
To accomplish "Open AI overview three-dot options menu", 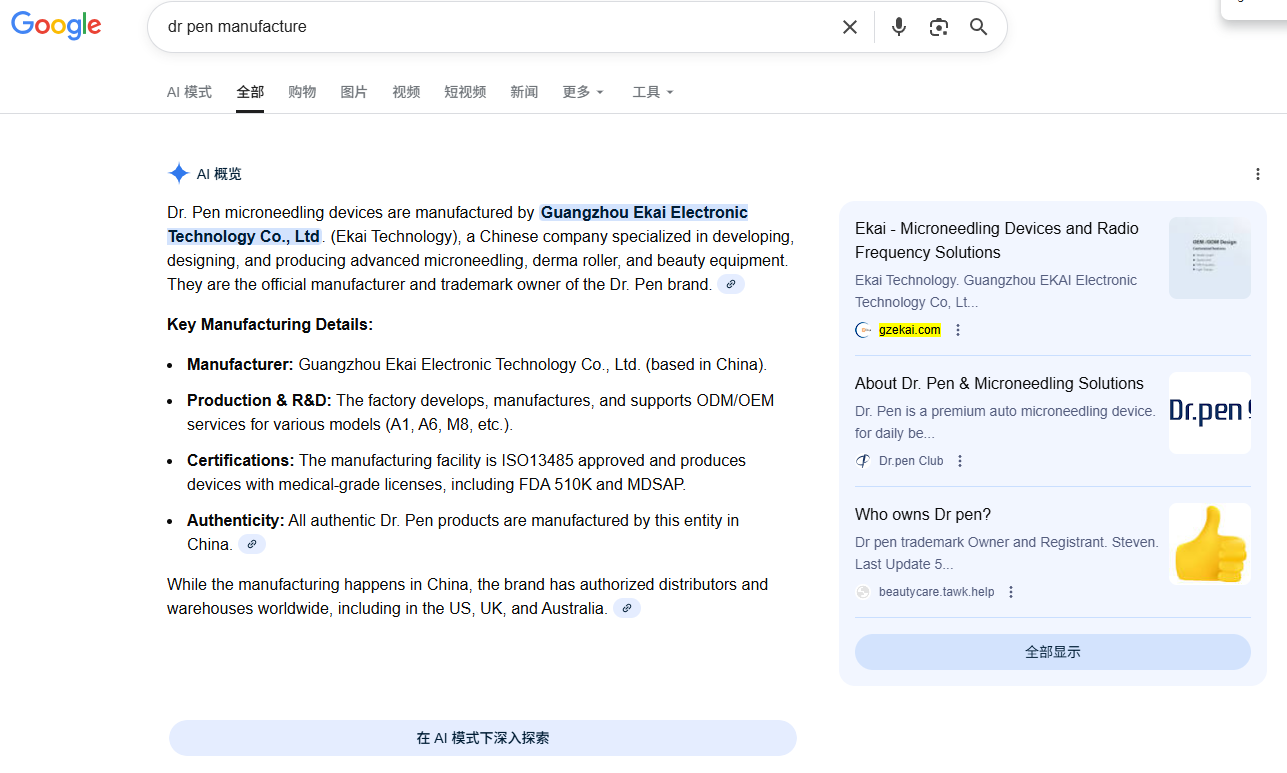I will (x=1258, y=174).
